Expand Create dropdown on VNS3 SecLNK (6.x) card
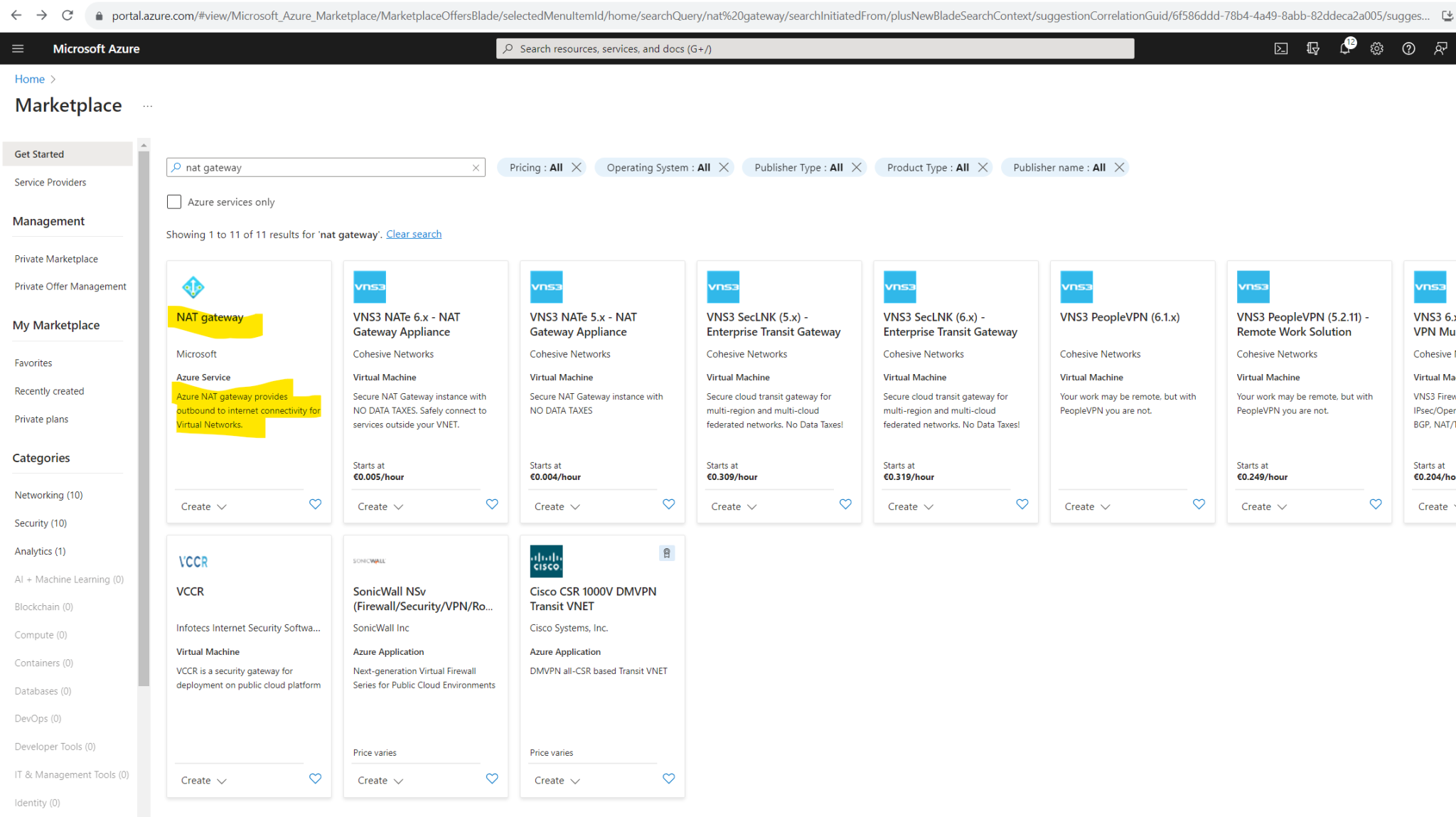 pyautogui.click(x=911, y=506)
